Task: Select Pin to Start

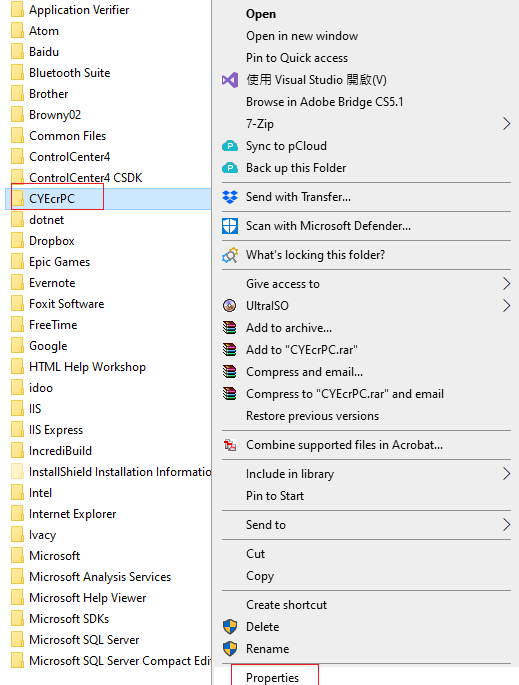Action: click(x=275, y=496)
